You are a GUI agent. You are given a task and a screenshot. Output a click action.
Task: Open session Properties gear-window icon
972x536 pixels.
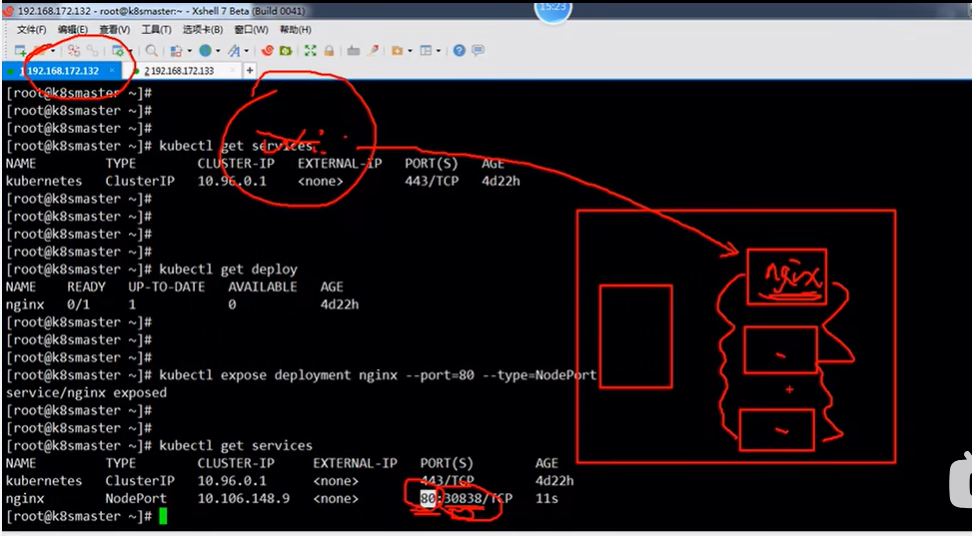point(117,51)
